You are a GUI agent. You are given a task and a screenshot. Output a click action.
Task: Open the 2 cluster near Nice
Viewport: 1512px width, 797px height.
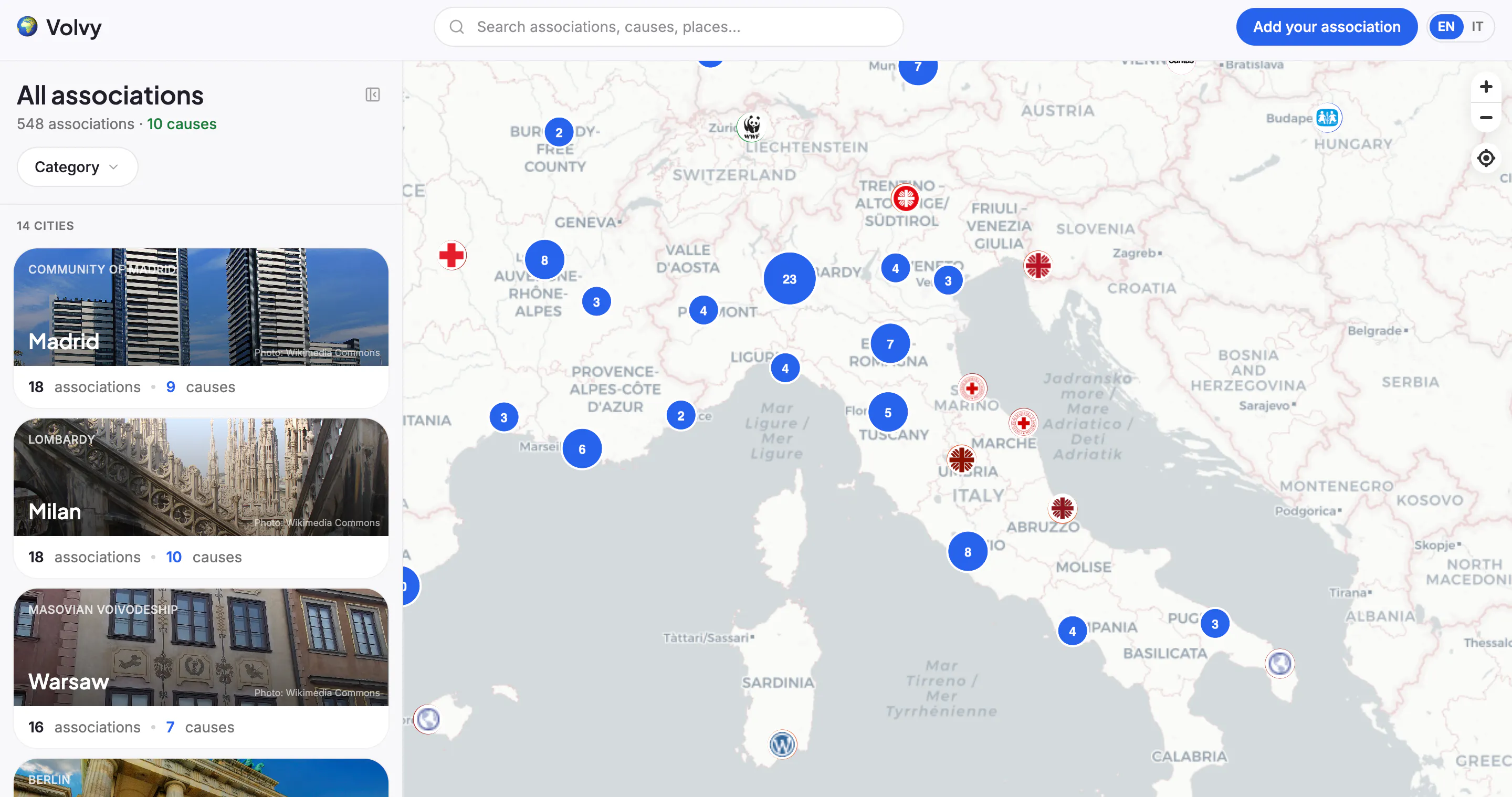(x=680, y=415)
